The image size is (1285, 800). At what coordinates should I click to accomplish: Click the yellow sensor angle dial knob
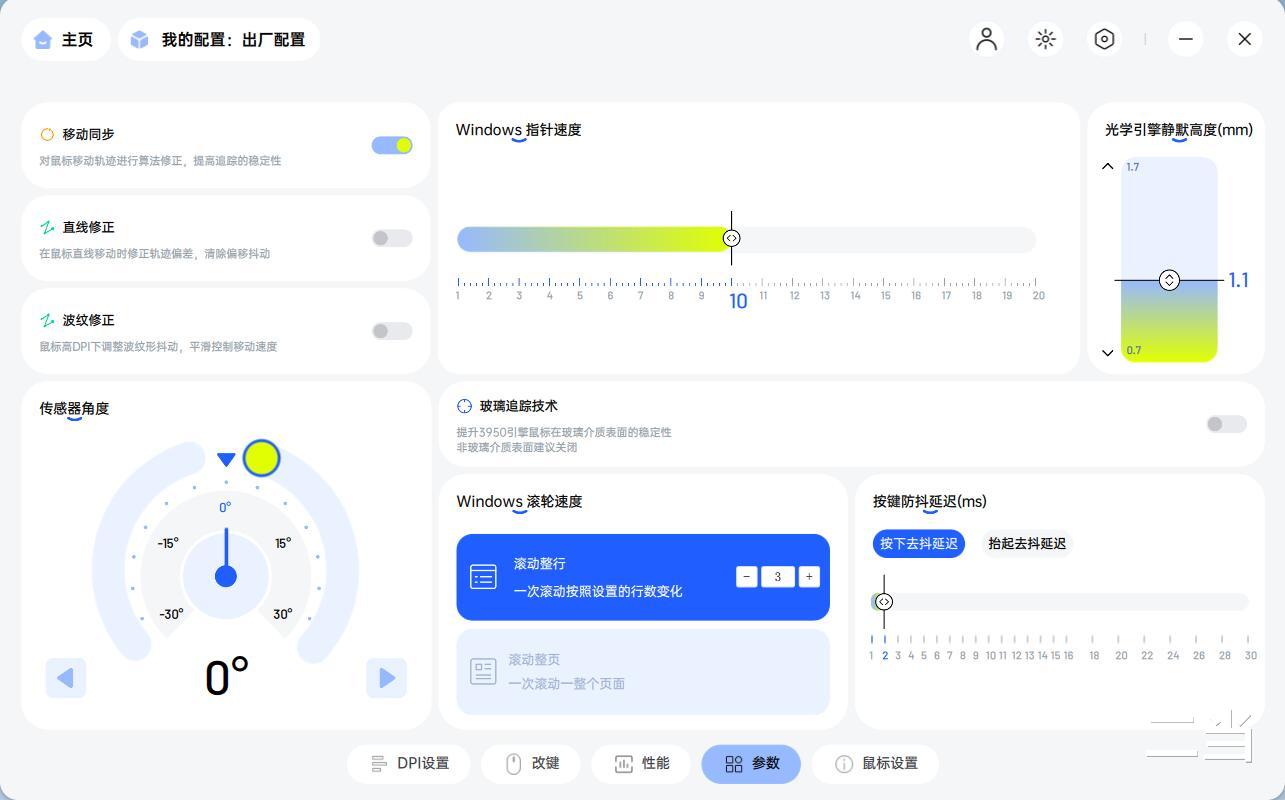coord(262,458)
